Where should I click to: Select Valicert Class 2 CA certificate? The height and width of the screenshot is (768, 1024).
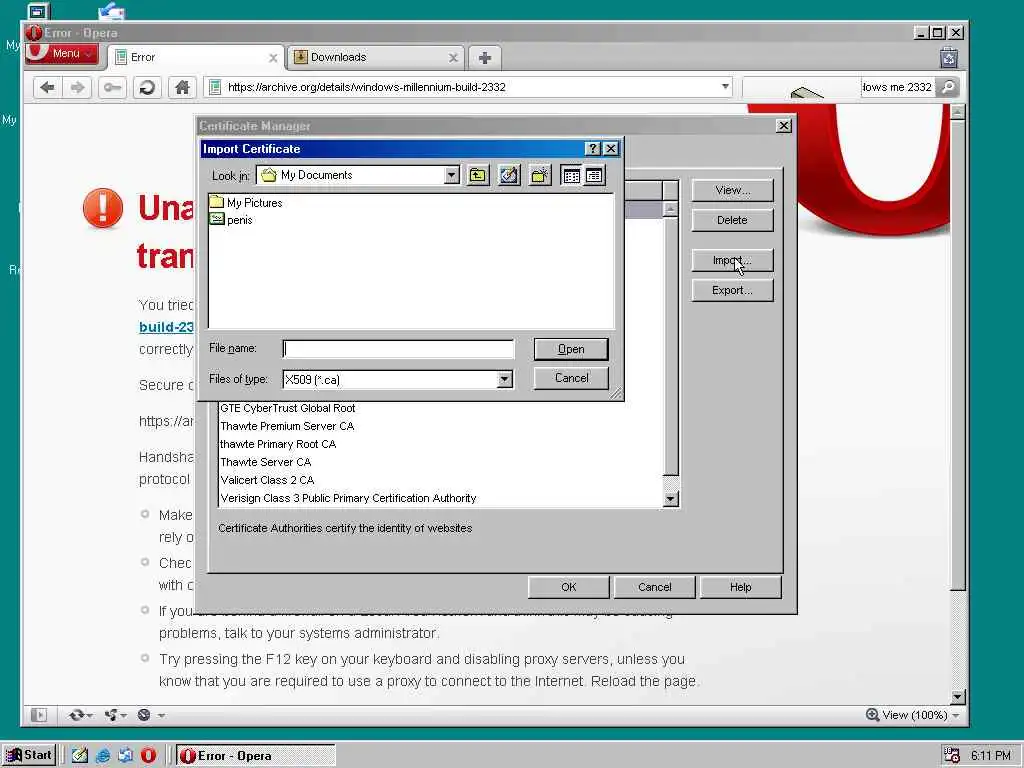coord(267,480)
